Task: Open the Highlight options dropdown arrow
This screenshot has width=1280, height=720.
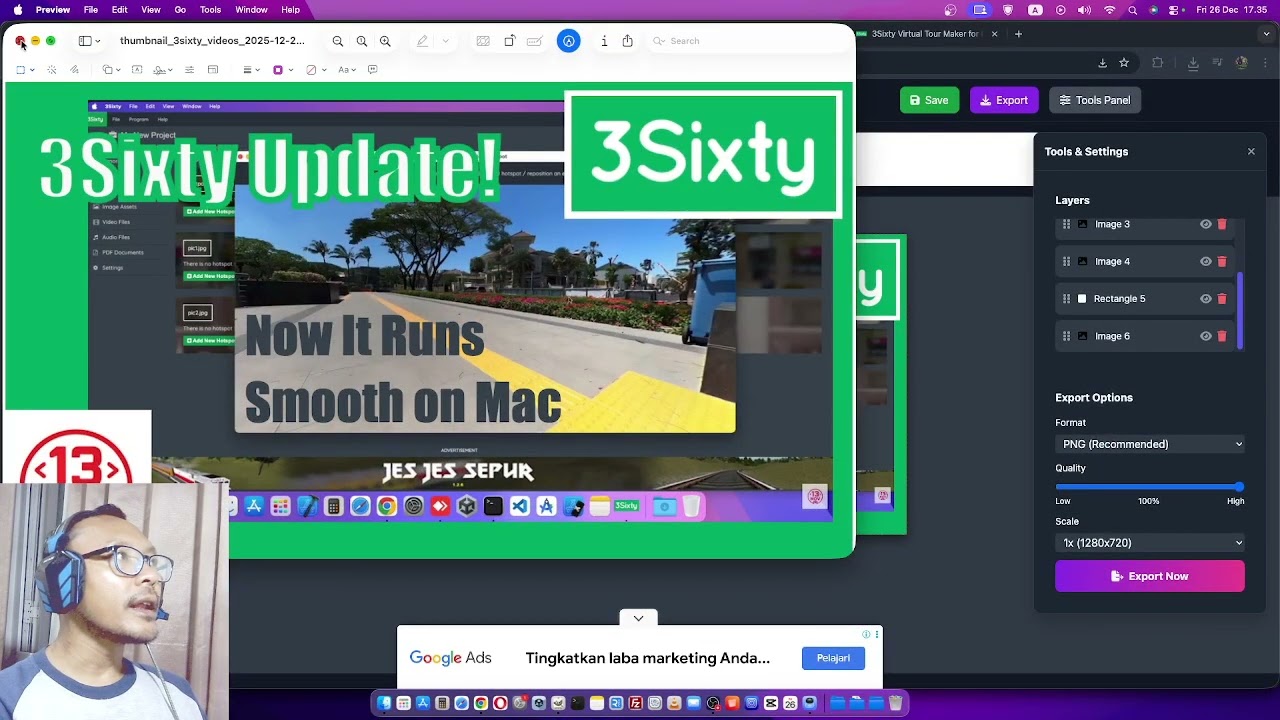Action: coord(445,41)
